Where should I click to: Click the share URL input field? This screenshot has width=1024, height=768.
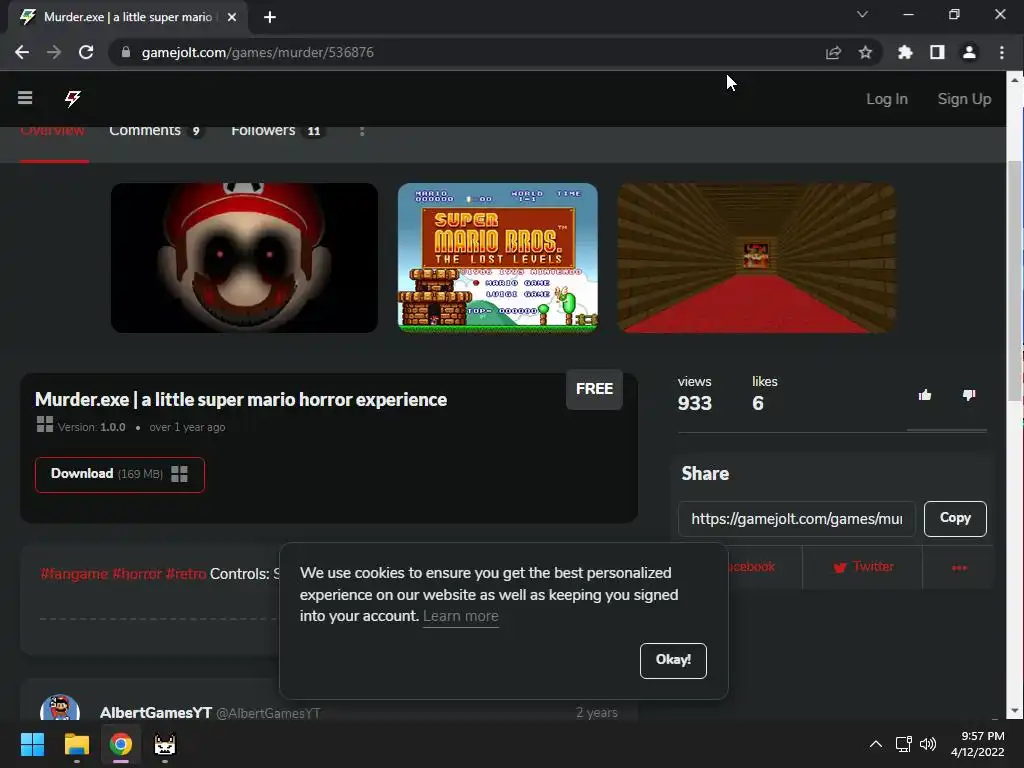point(796,519)
